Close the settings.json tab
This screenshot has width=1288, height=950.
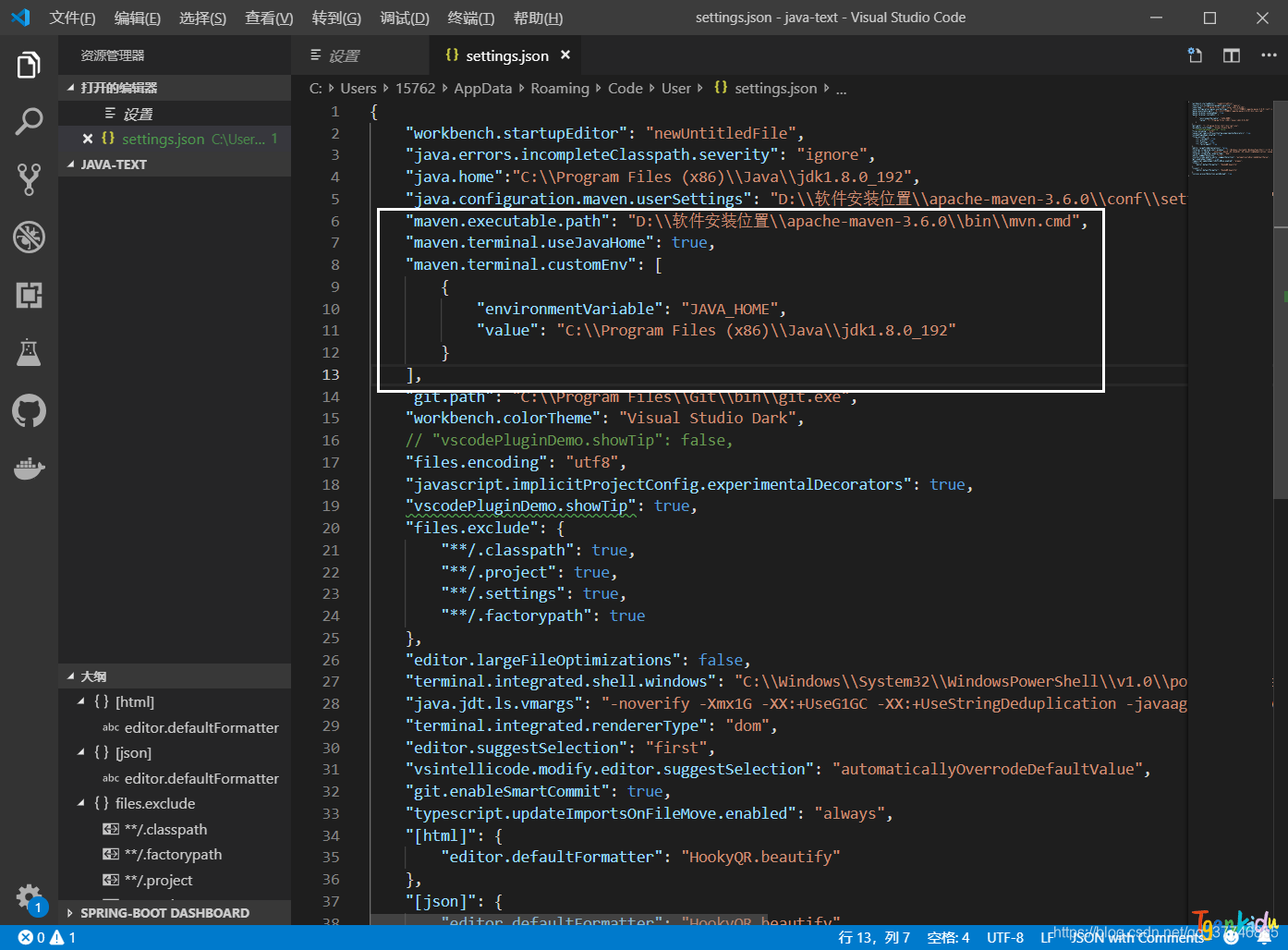(565, 55)
